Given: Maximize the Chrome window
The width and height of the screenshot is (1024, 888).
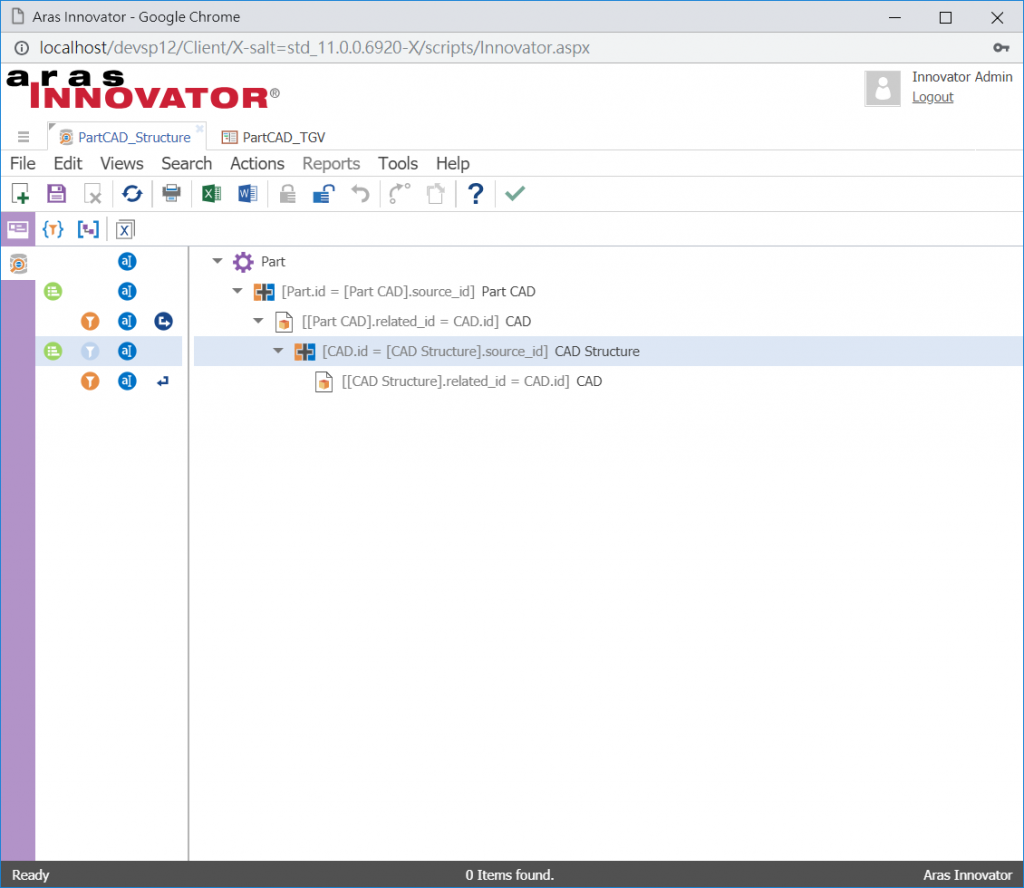Looking at the screenshot, I should [x=945, y=18].
